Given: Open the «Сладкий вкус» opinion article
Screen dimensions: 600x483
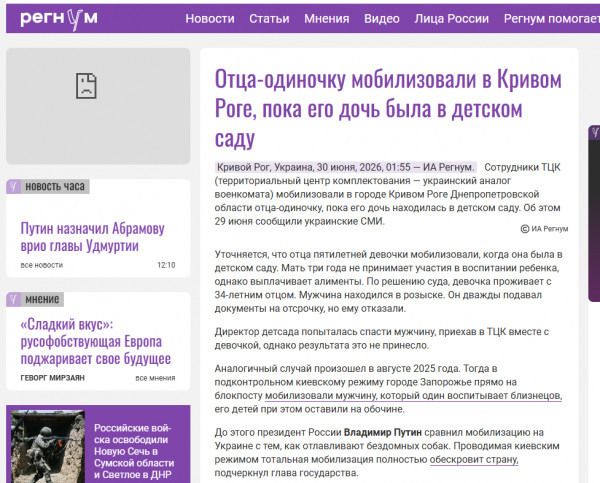Looking at the screenshot, I should pos(96,341).
